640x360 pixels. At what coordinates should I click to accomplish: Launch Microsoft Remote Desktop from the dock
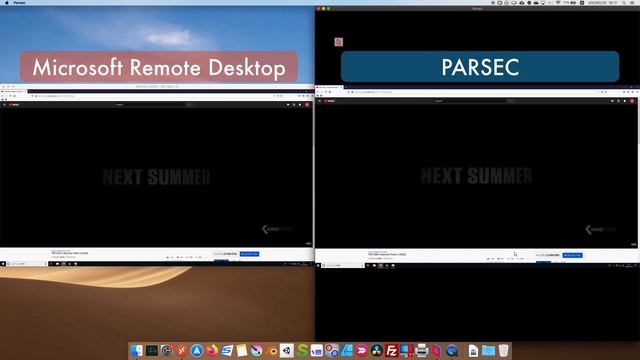182,350
